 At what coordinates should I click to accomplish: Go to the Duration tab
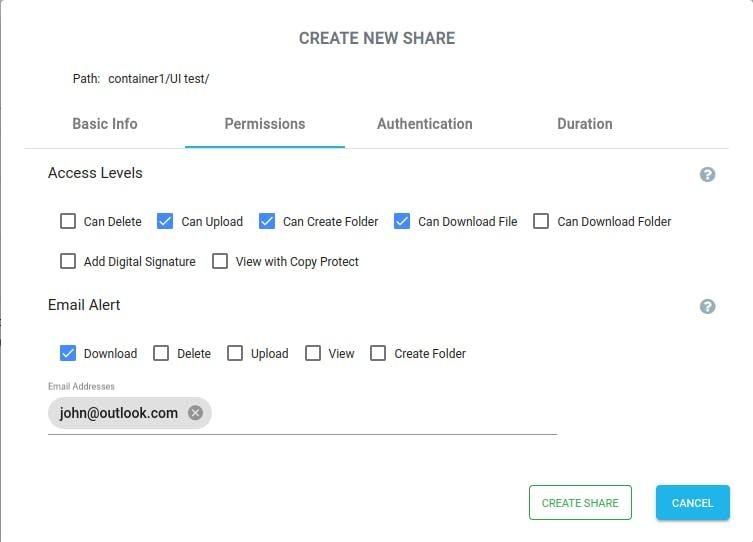584,124
